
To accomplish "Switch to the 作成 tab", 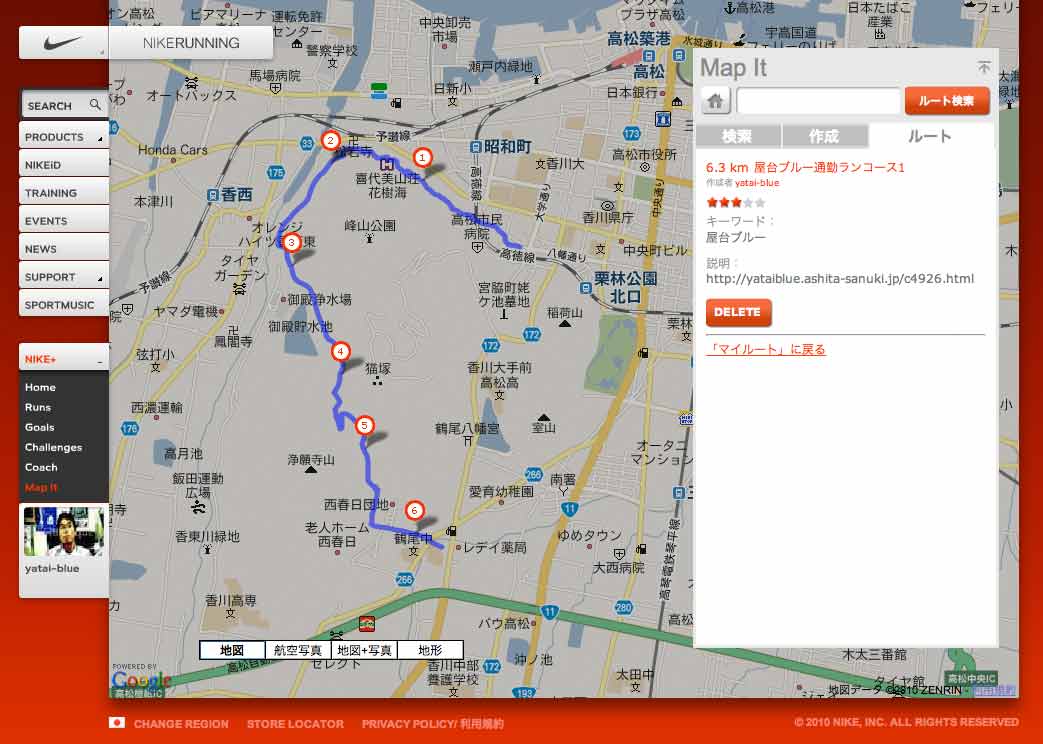I will 823,136.
